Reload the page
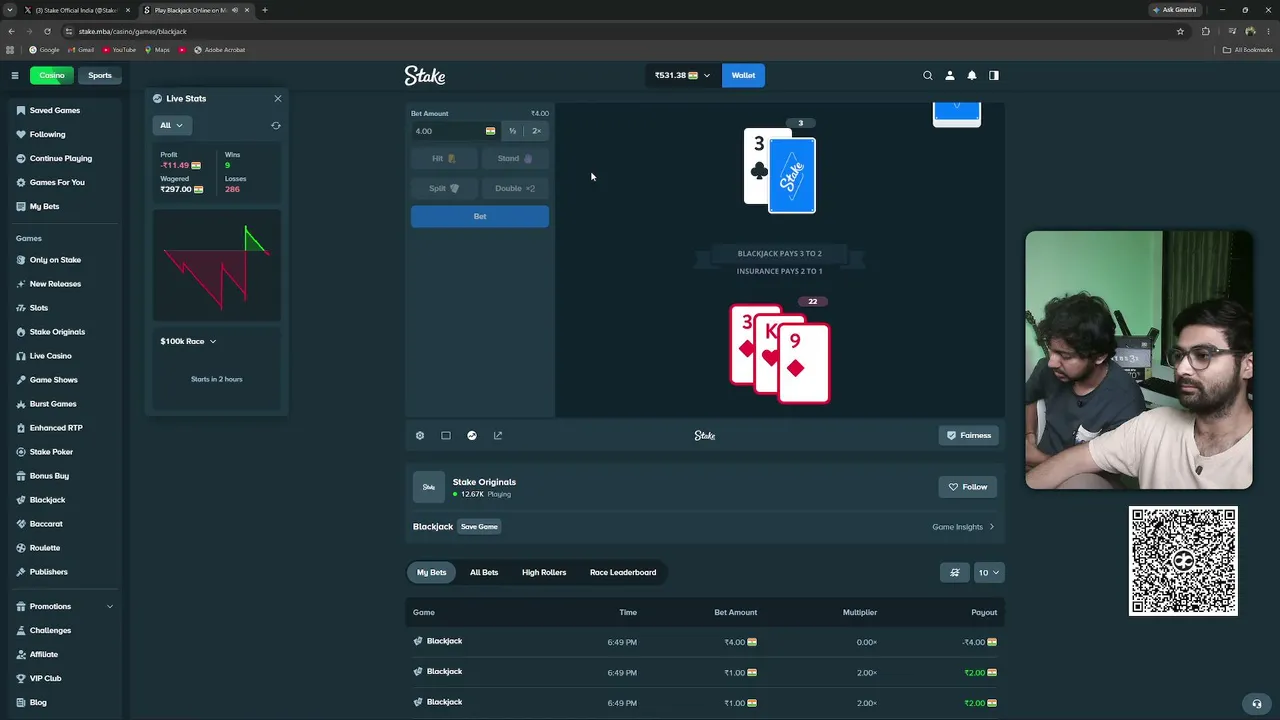Image resolution: width=1280 pixels, height=720 pixels. click(x=47, y=31)
